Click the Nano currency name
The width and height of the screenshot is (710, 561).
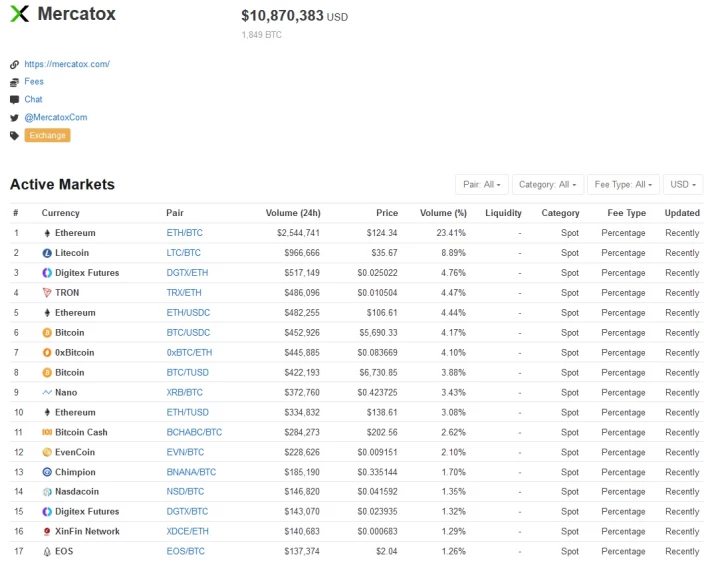coord(66,393)
